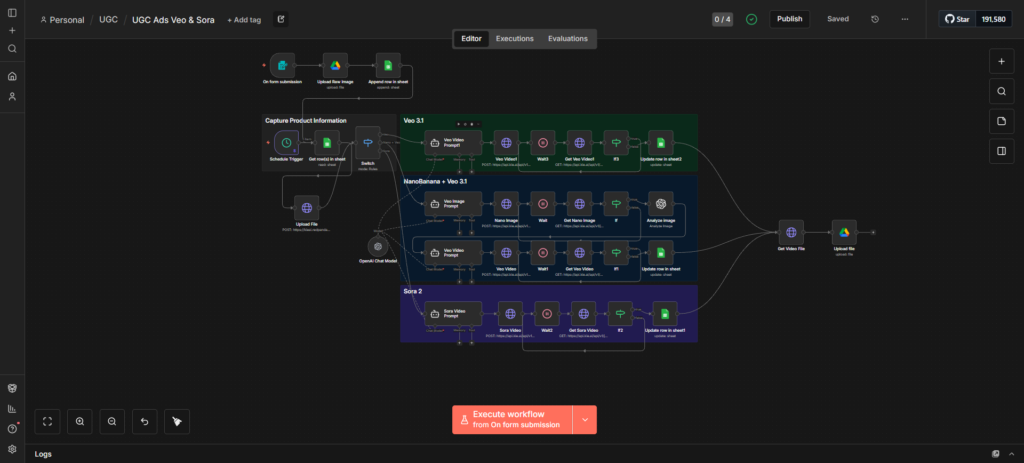
Task: Toggle the right side panel icon
Action: 1001,151
